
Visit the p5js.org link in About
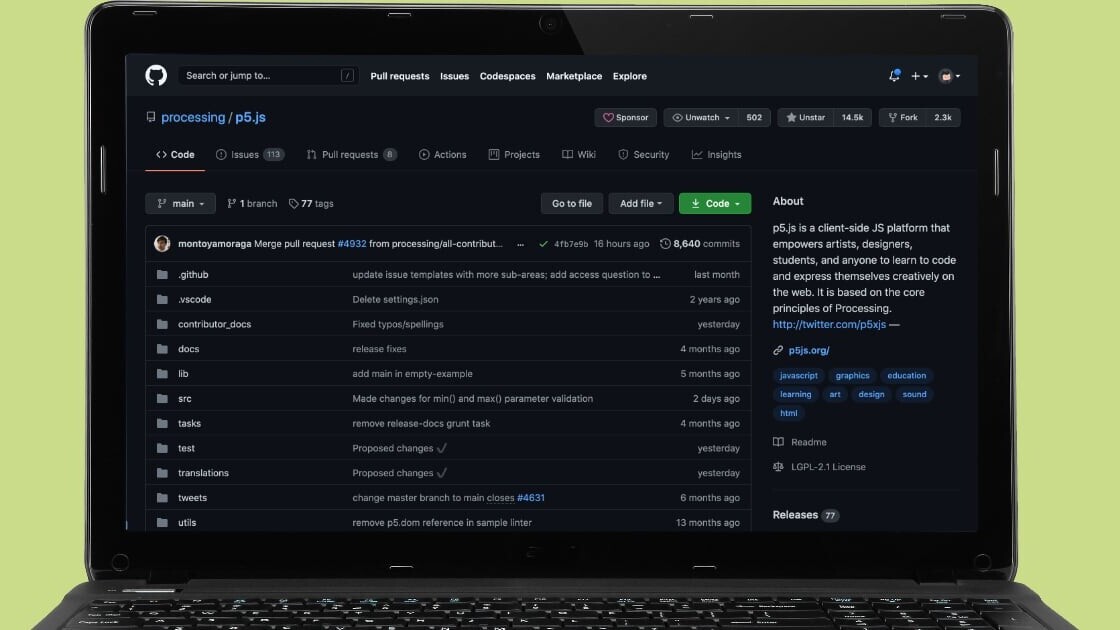click(x=810, y=350)
